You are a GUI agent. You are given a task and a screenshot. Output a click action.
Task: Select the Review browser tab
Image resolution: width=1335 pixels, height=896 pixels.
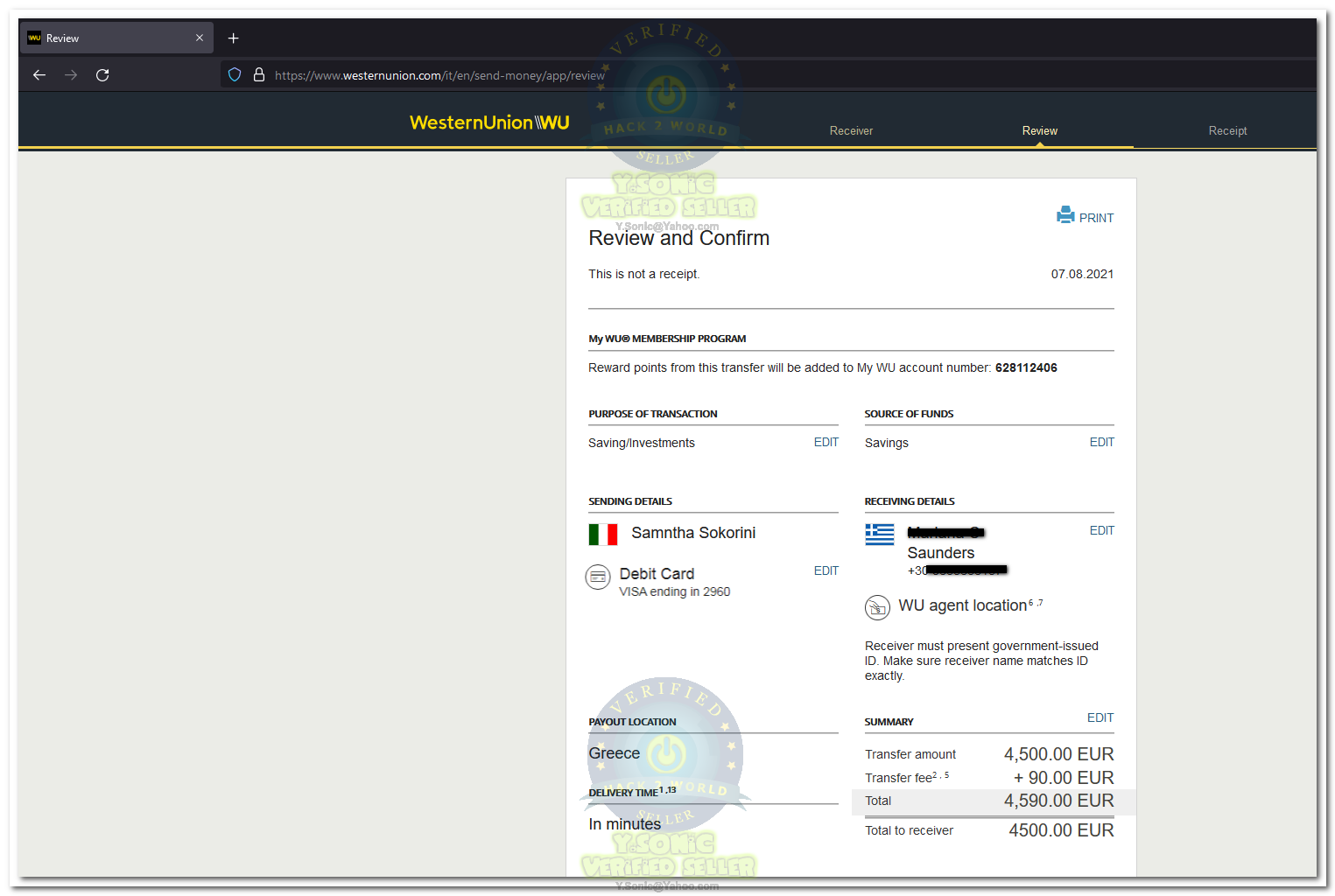pyautogui.click(x=116, y=38)
